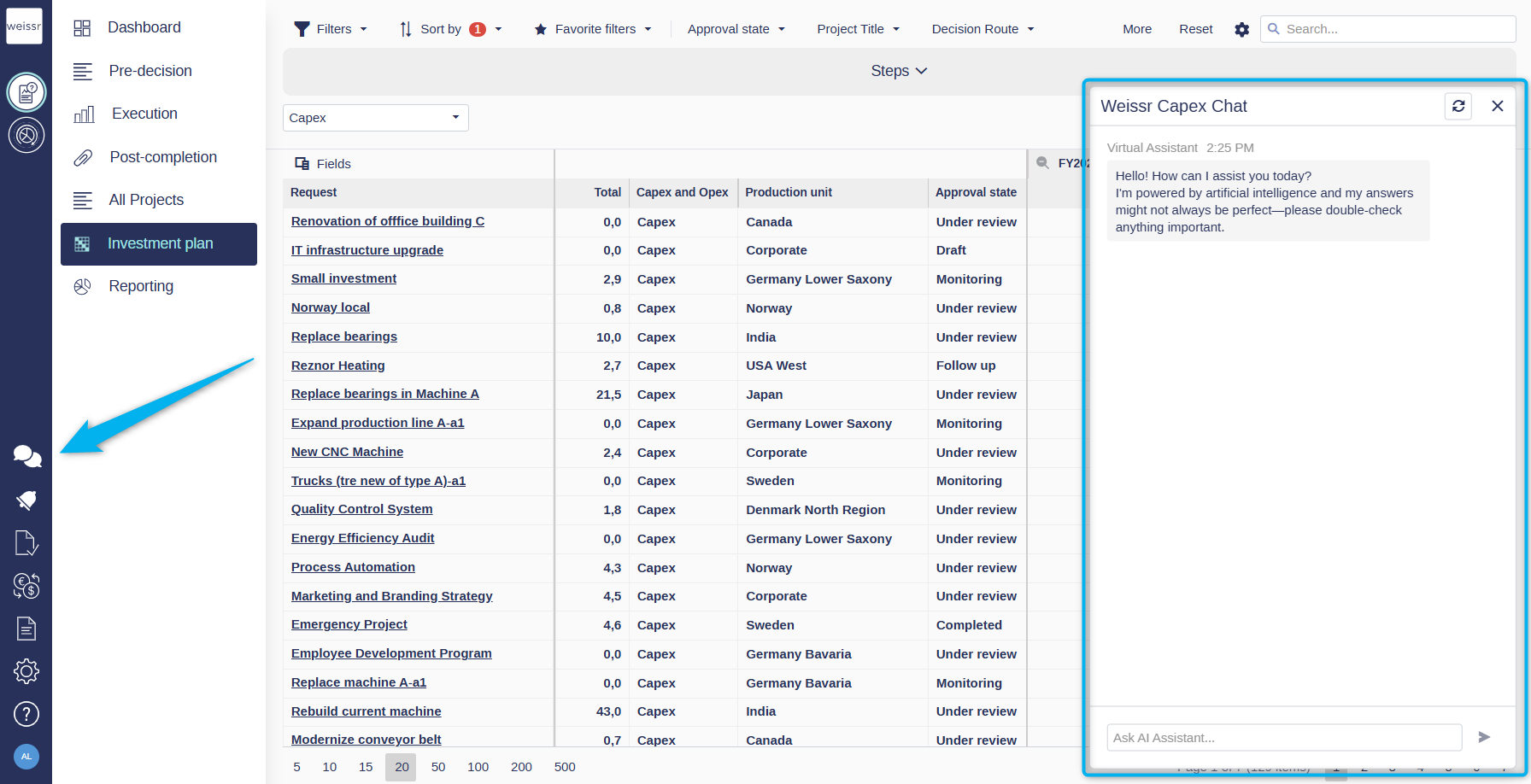Click Capex and Opex column header
The height and width of the screenshot is (784, 1531).
pyautogui.click(x=683, y=192)
